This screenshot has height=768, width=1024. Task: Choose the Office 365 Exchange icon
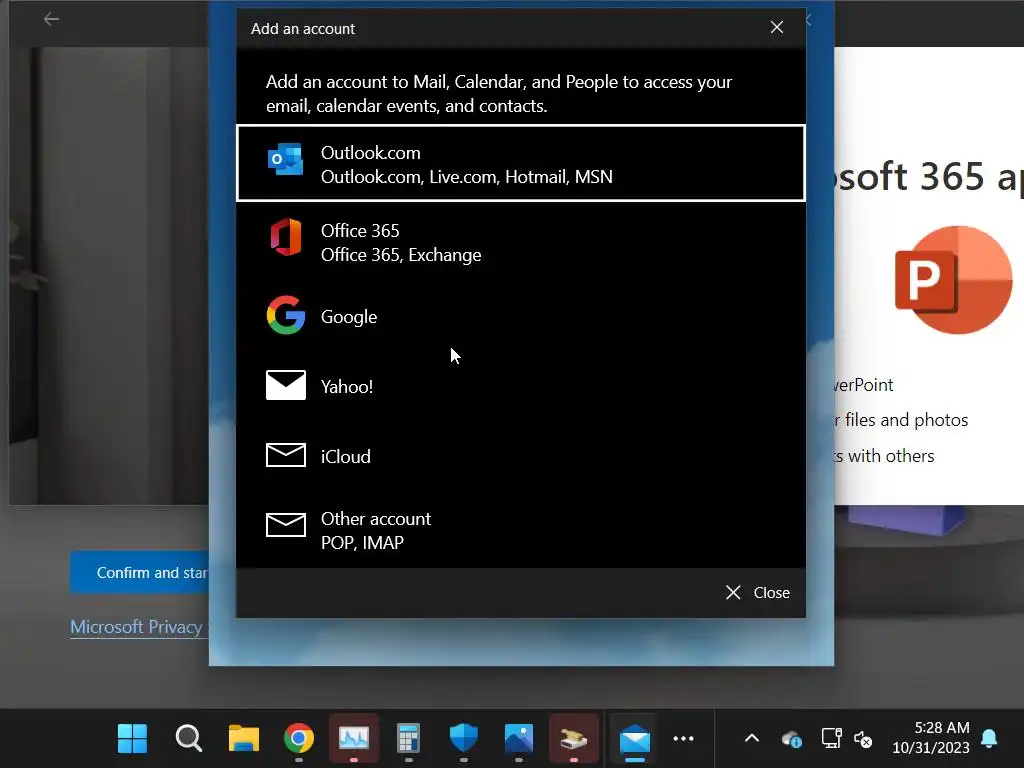[x=286, y=237]
